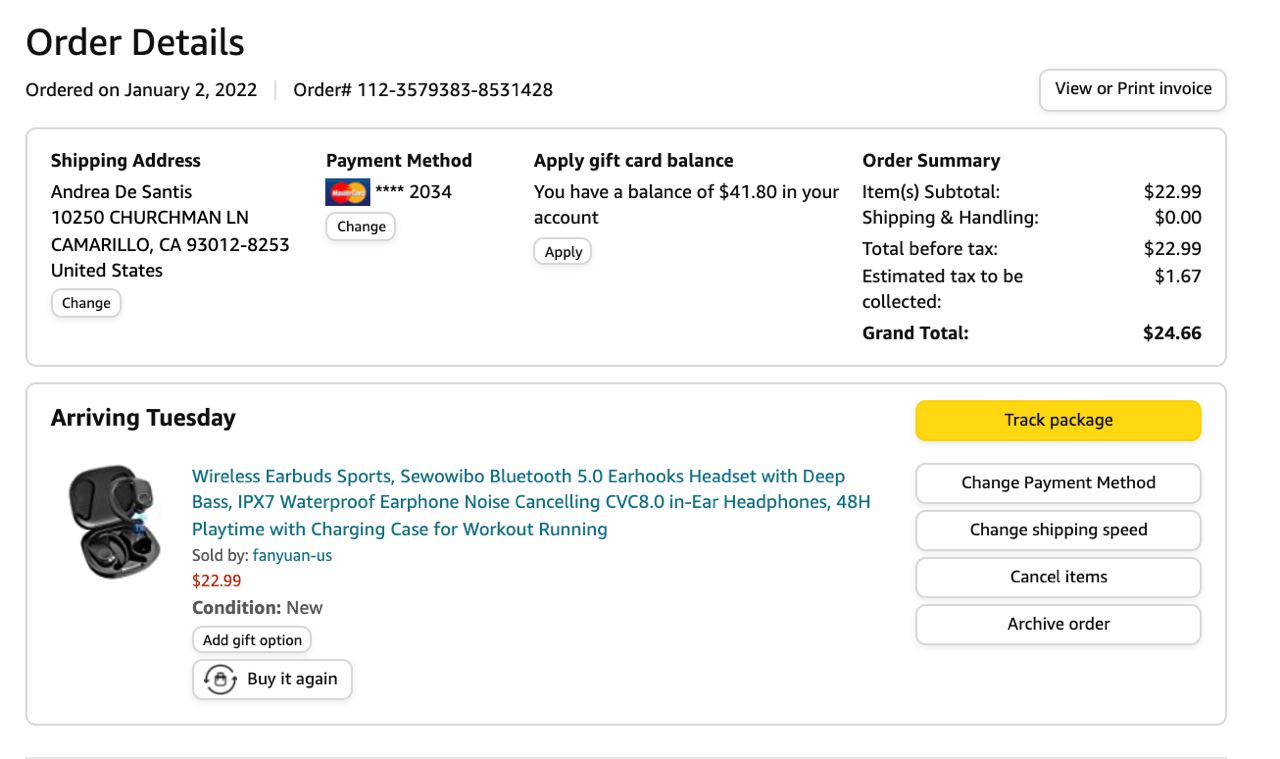Archive this order

(x=1058, y=624)
